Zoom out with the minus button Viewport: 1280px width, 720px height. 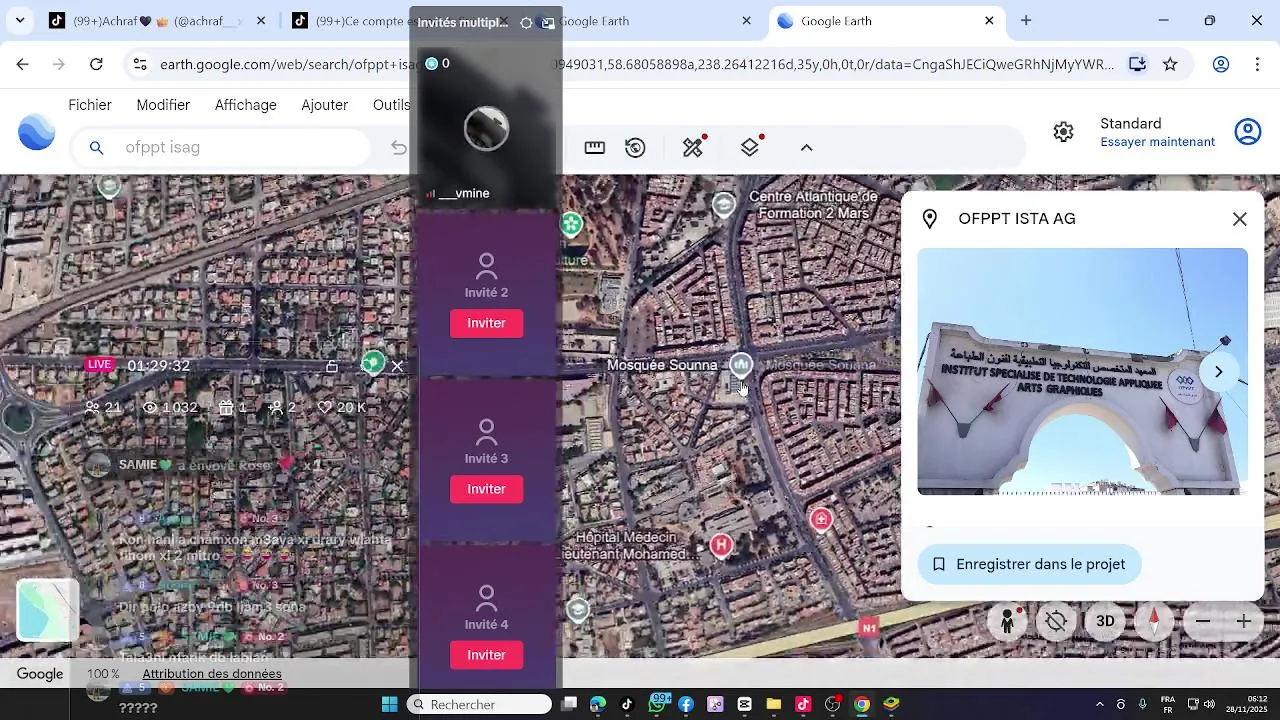click(x=1203, y=621)
